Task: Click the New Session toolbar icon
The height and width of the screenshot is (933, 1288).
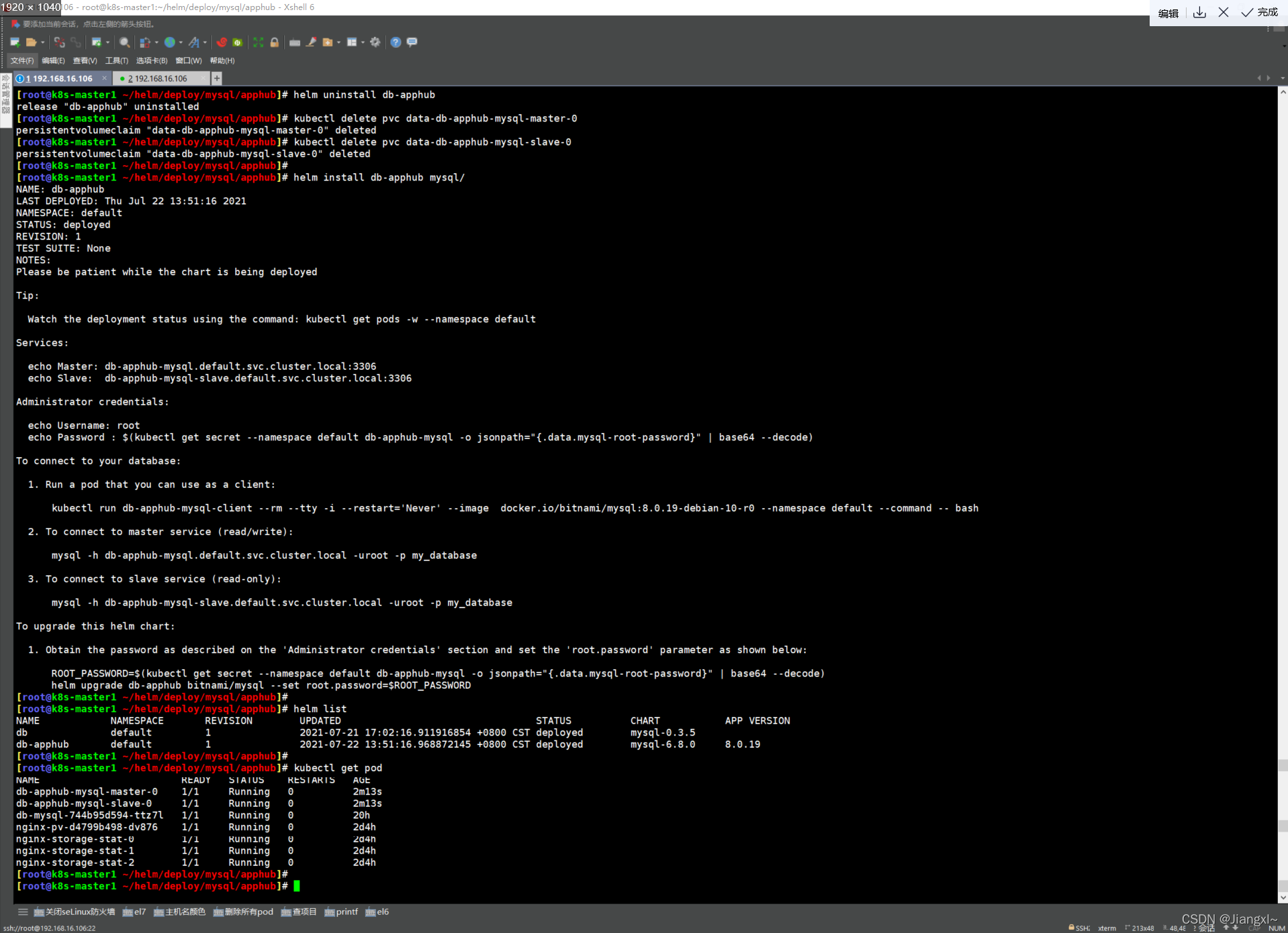Action: [15, 42]
